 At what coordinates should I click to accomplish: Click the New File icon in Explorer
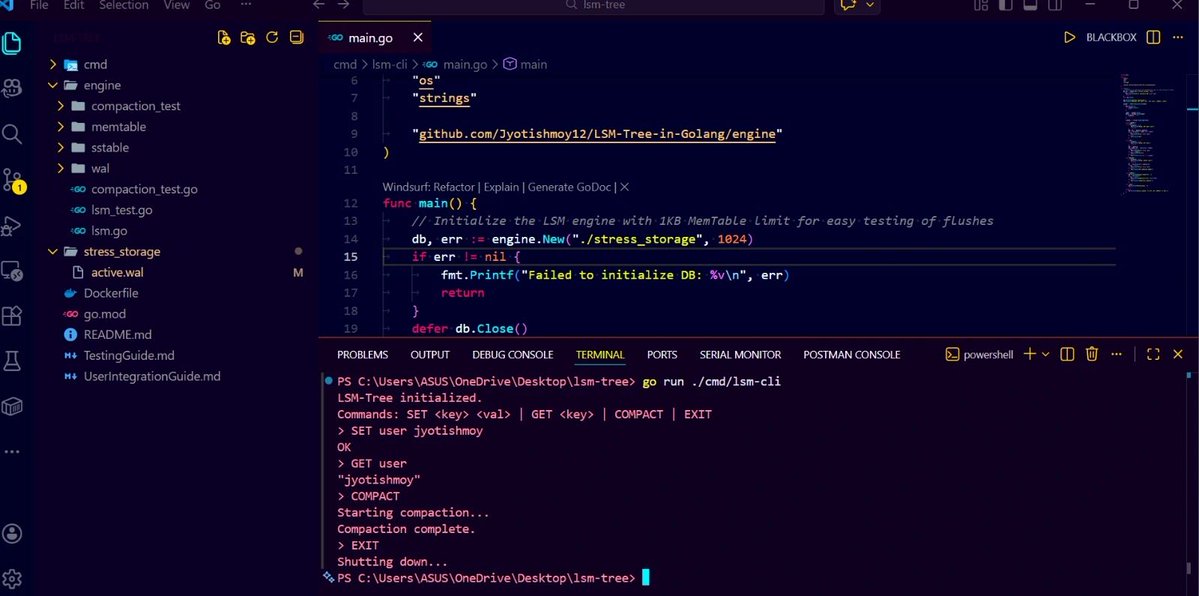click(224, 37)
